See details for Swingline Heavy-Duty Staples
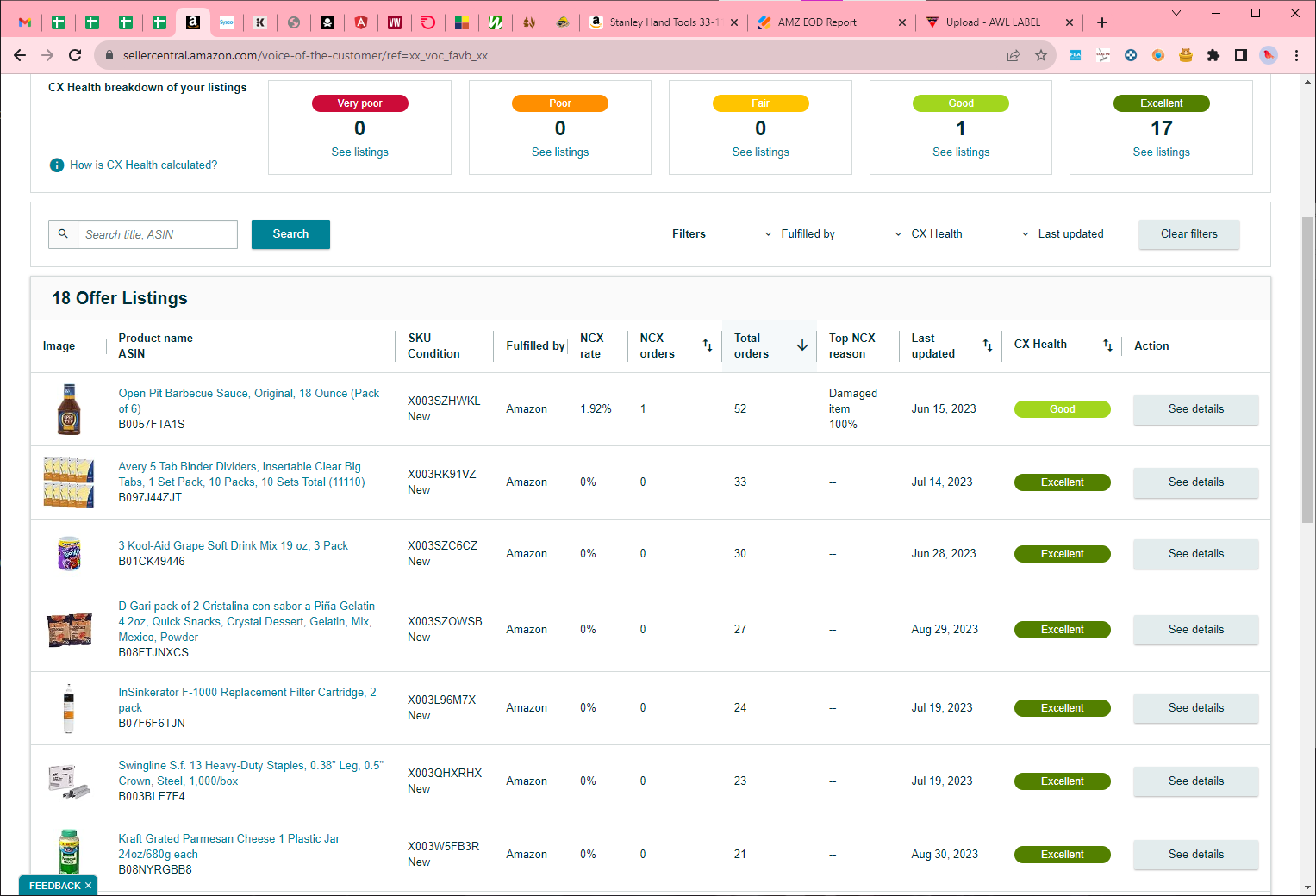The height and width of the screenshot is (896, 1316). click(x=1196, y=781)
